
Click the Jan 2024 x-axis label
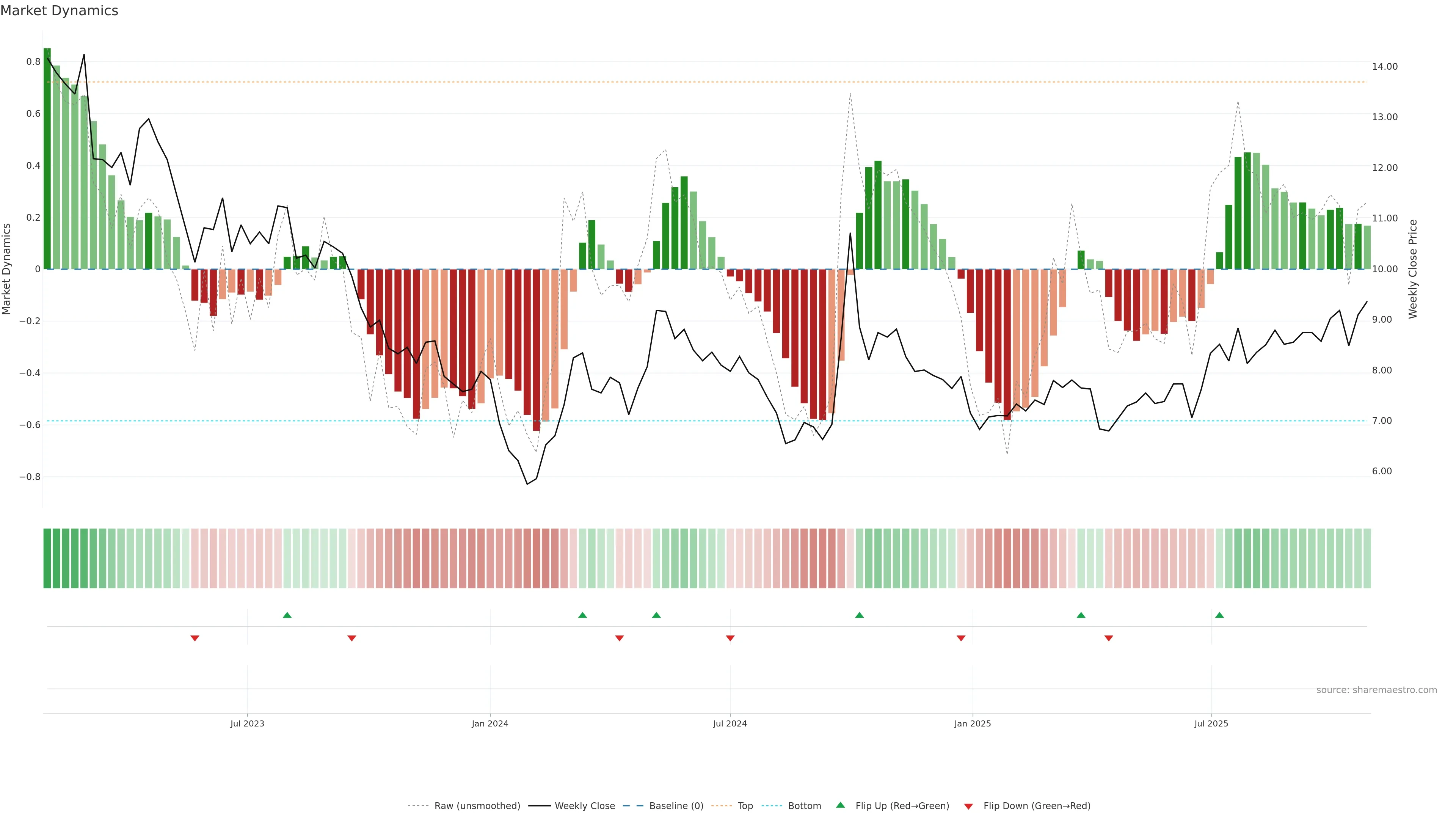click(x=490, y=723)
